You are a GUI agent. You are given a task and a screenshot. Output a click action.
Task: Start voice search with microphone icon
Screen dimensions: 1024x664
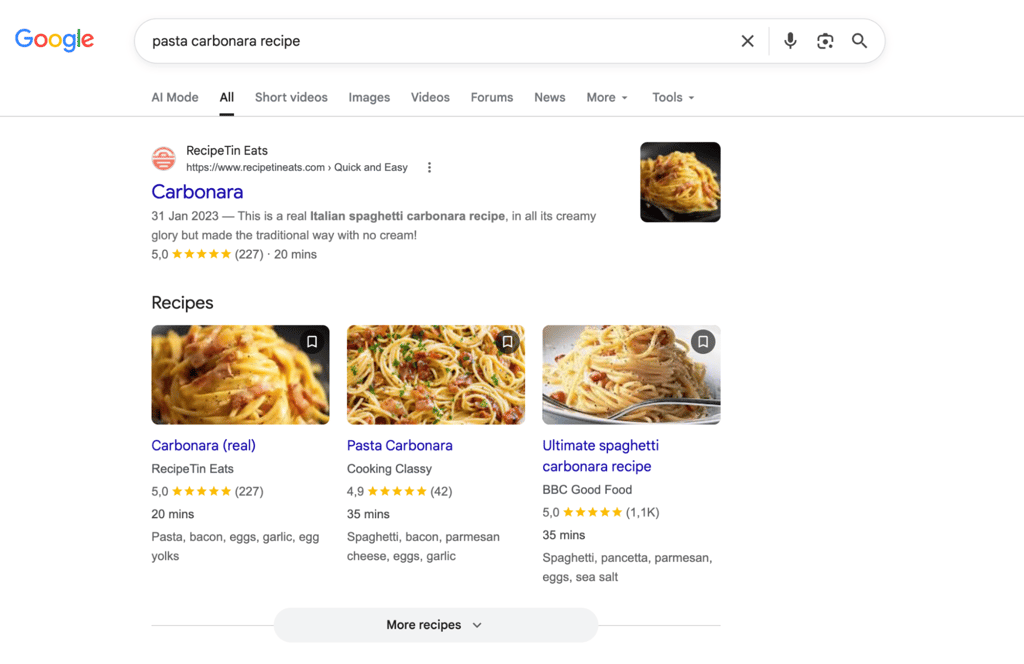(790, 41)
